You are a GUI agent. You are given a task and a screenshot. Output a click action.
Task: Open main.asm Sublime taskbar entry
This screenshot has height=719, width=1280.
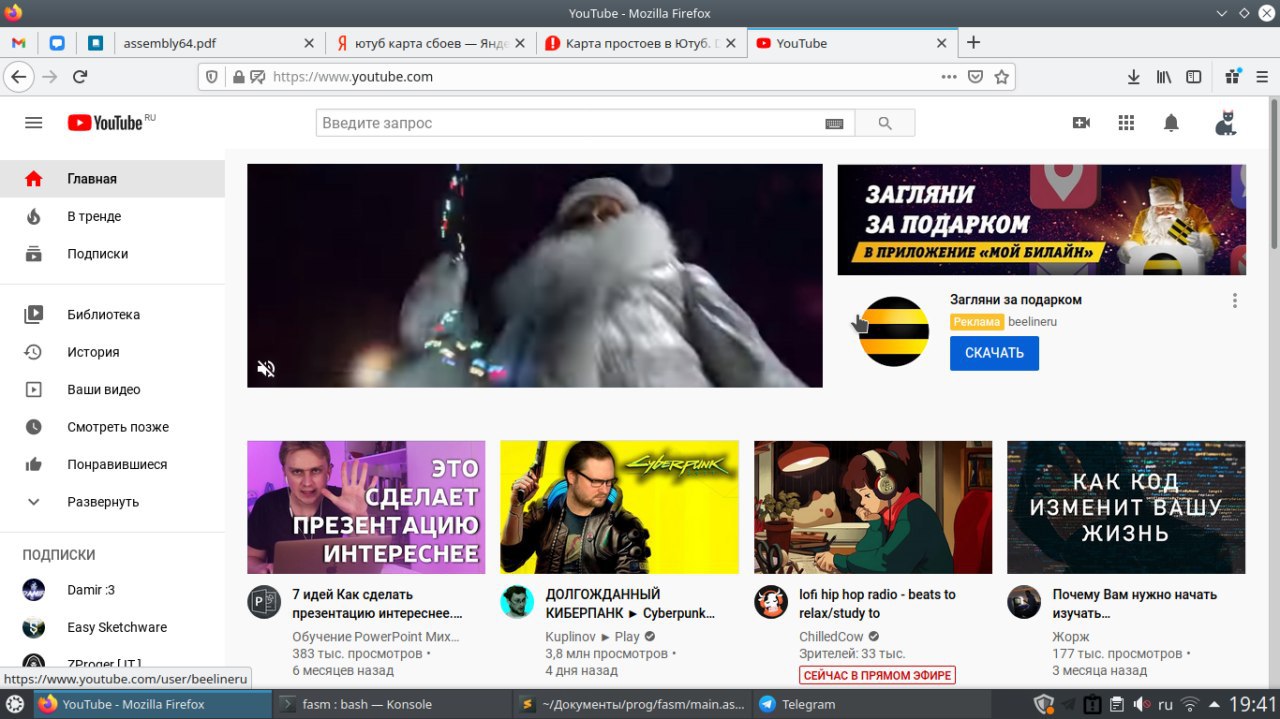[630, 704]
